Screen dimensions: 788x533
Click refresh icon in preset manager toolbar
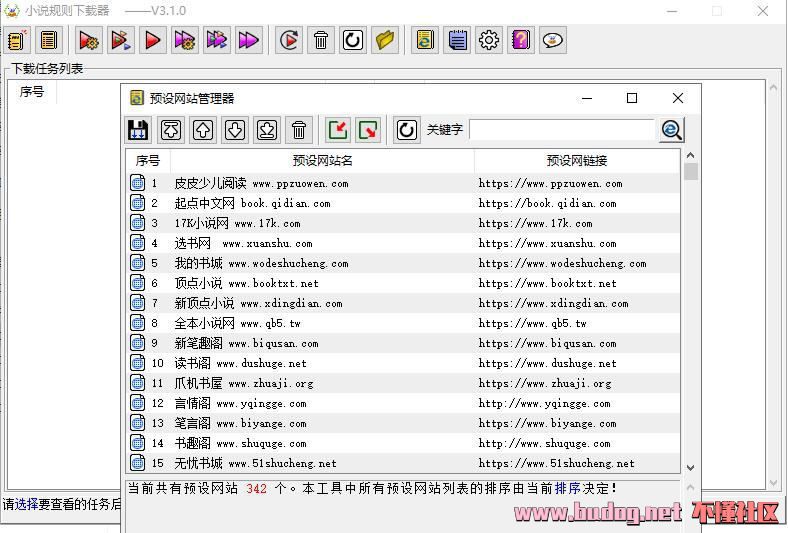coord(406,130)
